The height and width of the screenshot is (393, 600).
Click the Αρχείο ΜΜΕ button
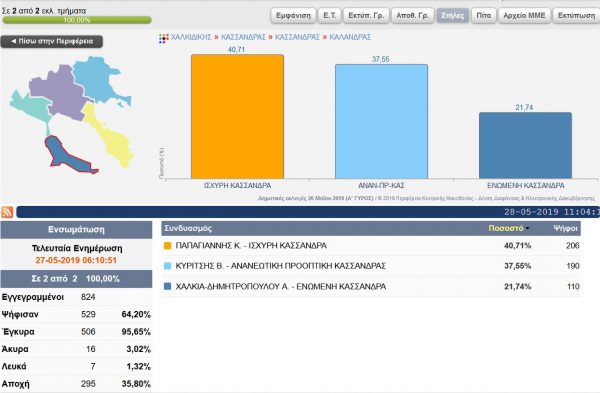524,16
